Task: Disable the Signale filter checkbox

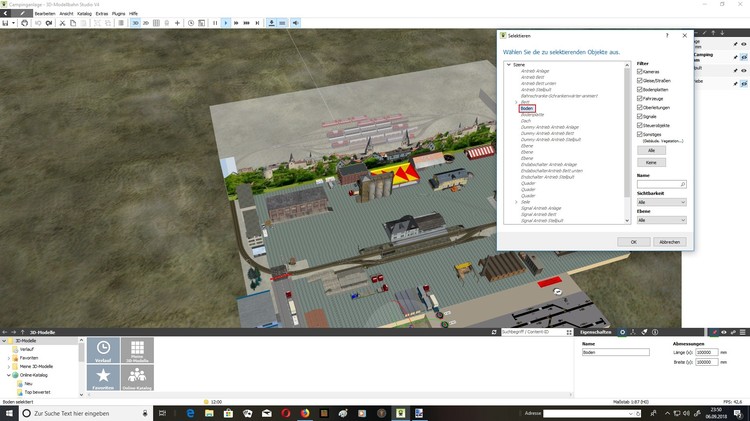Action: (x=640, y=116)
